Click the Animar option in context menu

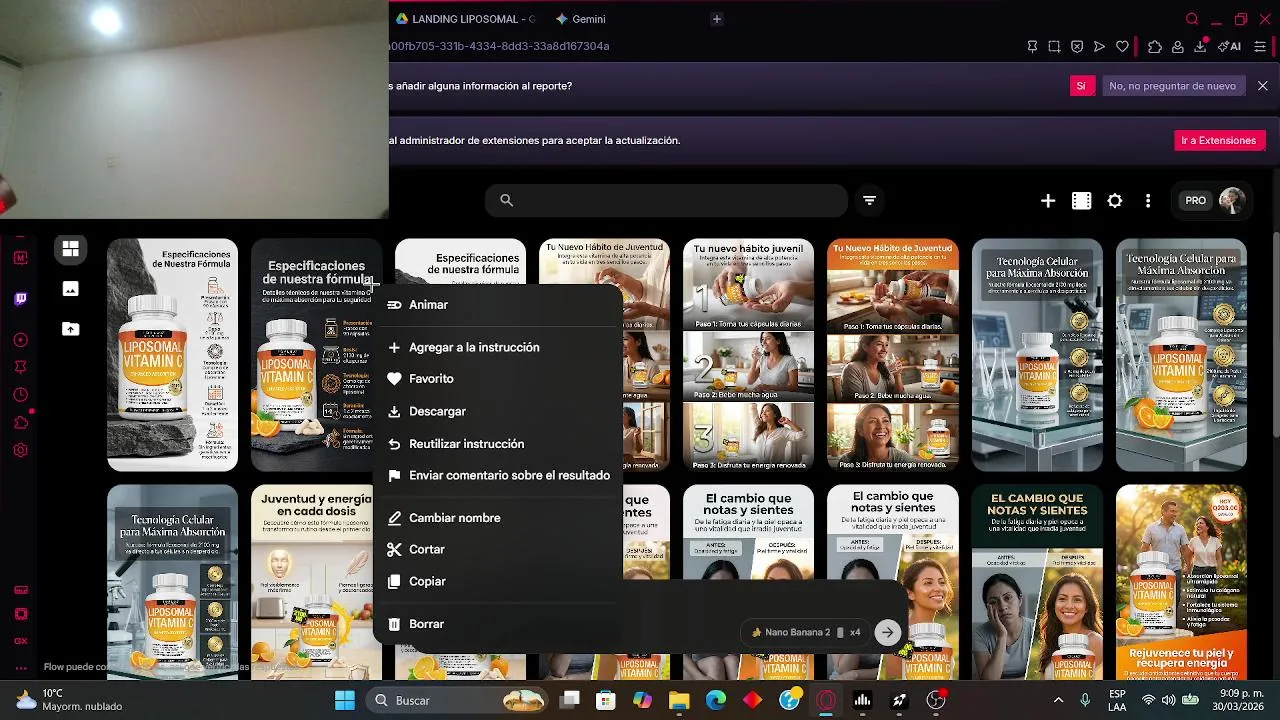(497, 305)
